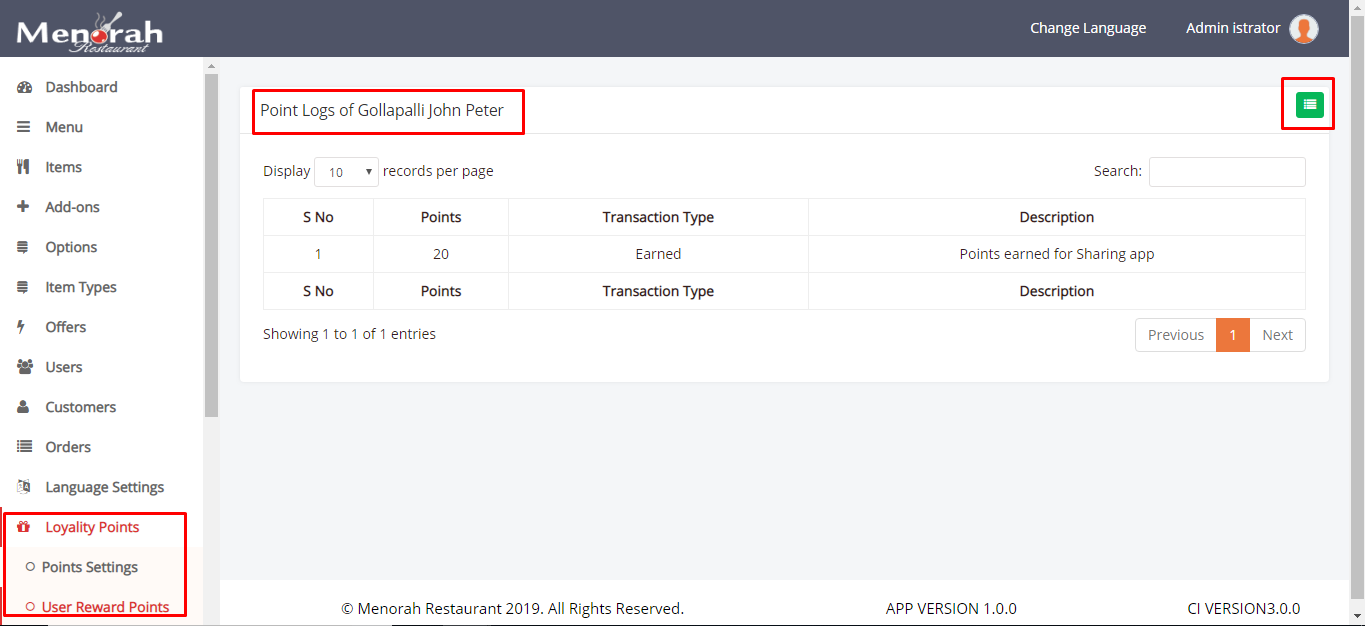The image size is (1365, 626).
Task: Click the Previous pagination button
Action: (1175, 335)
